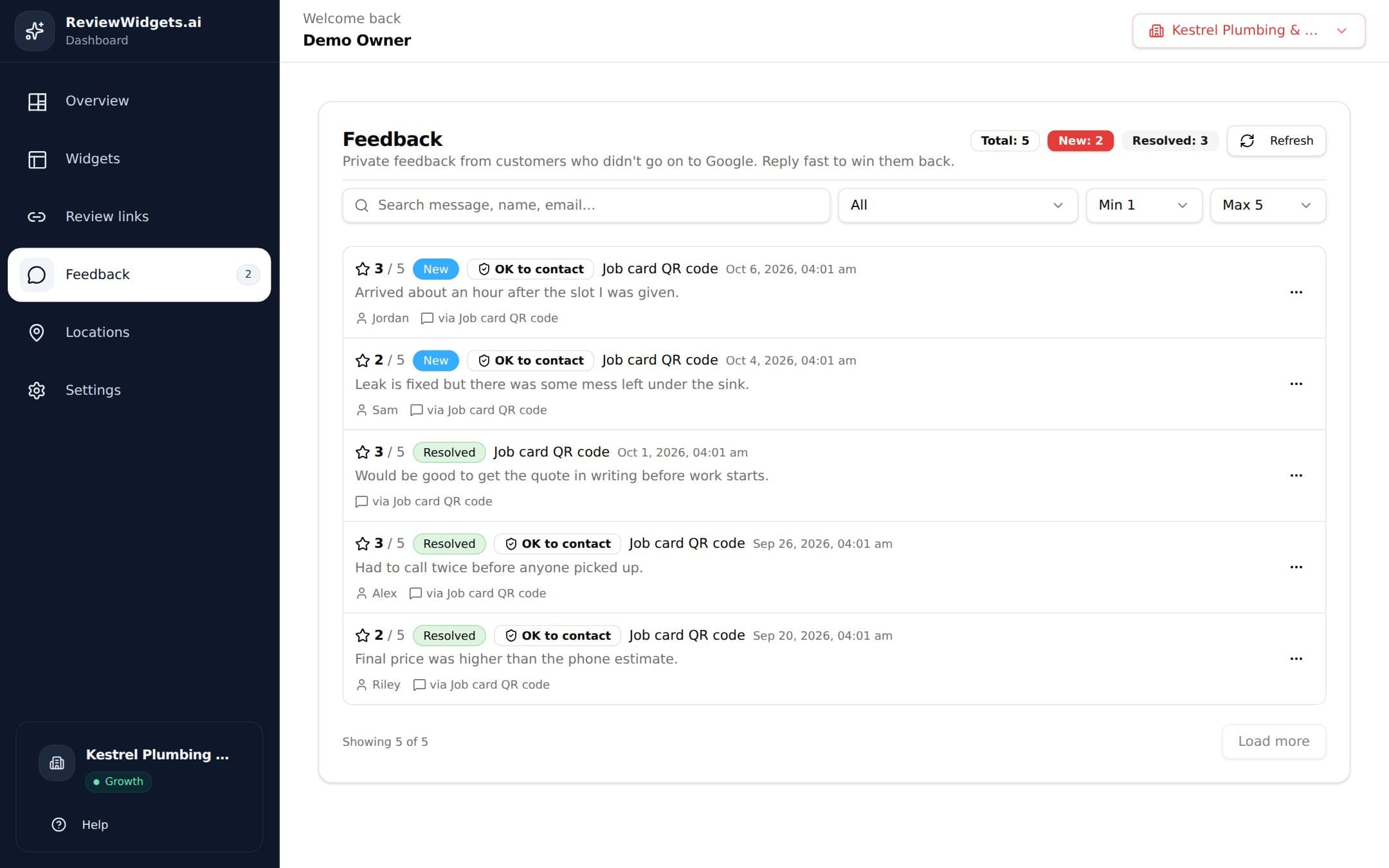1389x868 pixels.
Task: Open the All status filter dropdown
Action: tap(958, 205)
